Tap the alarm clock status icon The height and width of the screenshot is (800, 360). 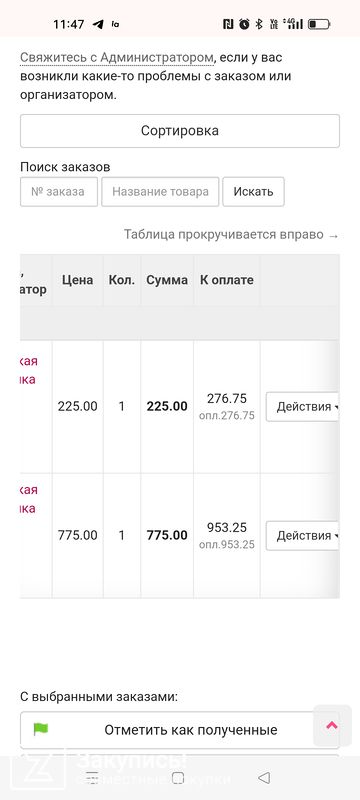click(x=244, y=24)
